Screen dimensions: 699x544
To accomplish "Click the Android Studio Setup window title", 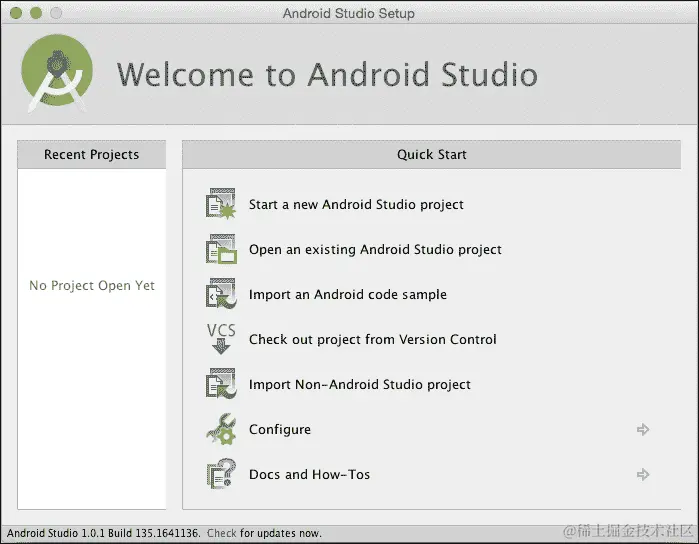I will (349, 13).
